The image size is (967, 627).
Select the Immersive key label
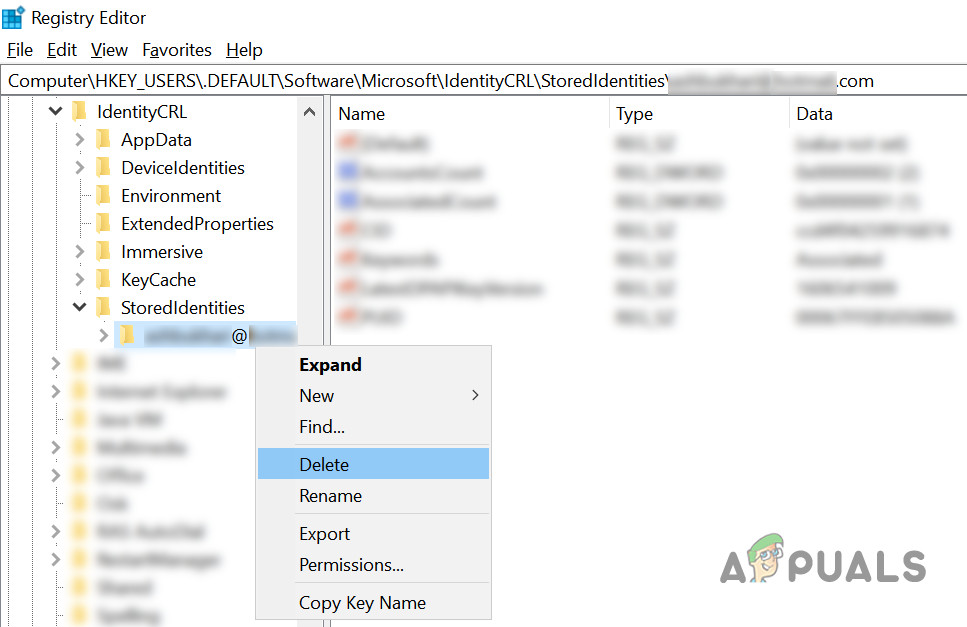click(162, 252)
